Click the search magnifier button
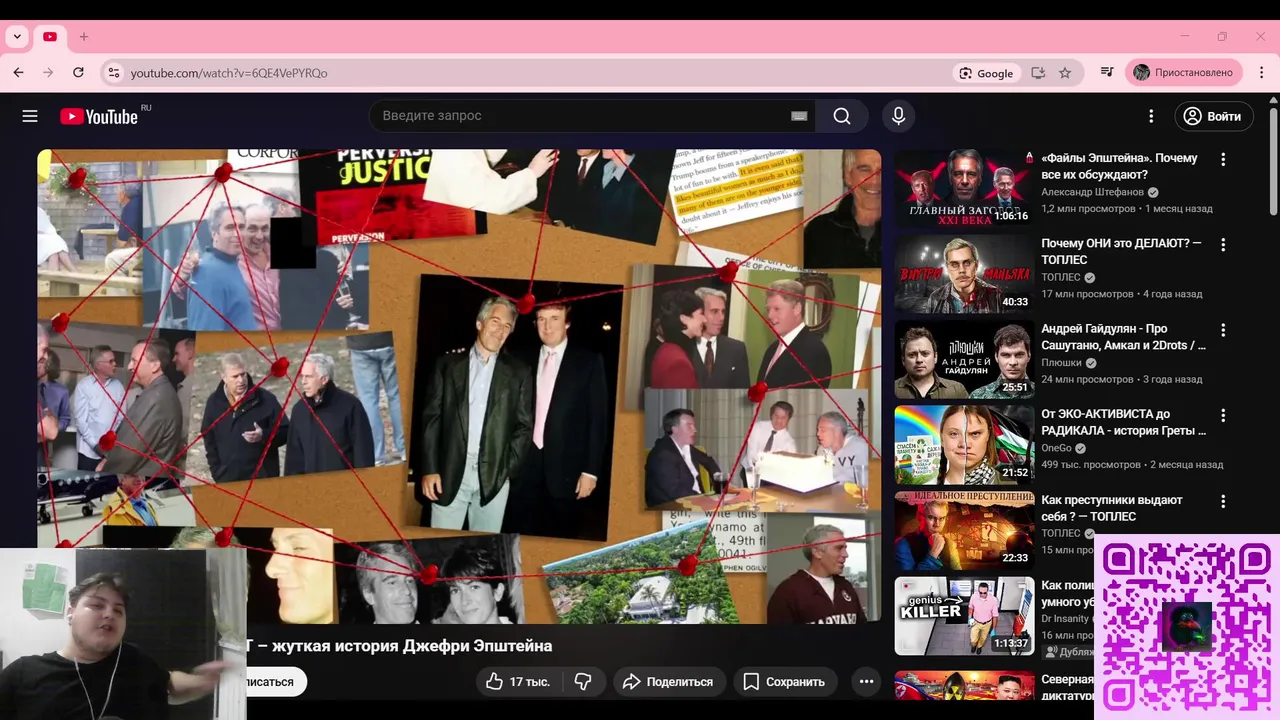 [842, 116]
